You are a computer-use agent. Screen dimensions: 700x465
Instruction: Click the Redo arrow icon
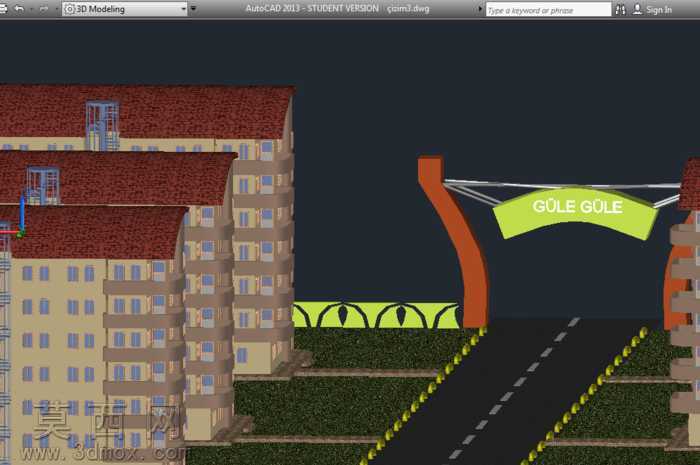point(44,8)
